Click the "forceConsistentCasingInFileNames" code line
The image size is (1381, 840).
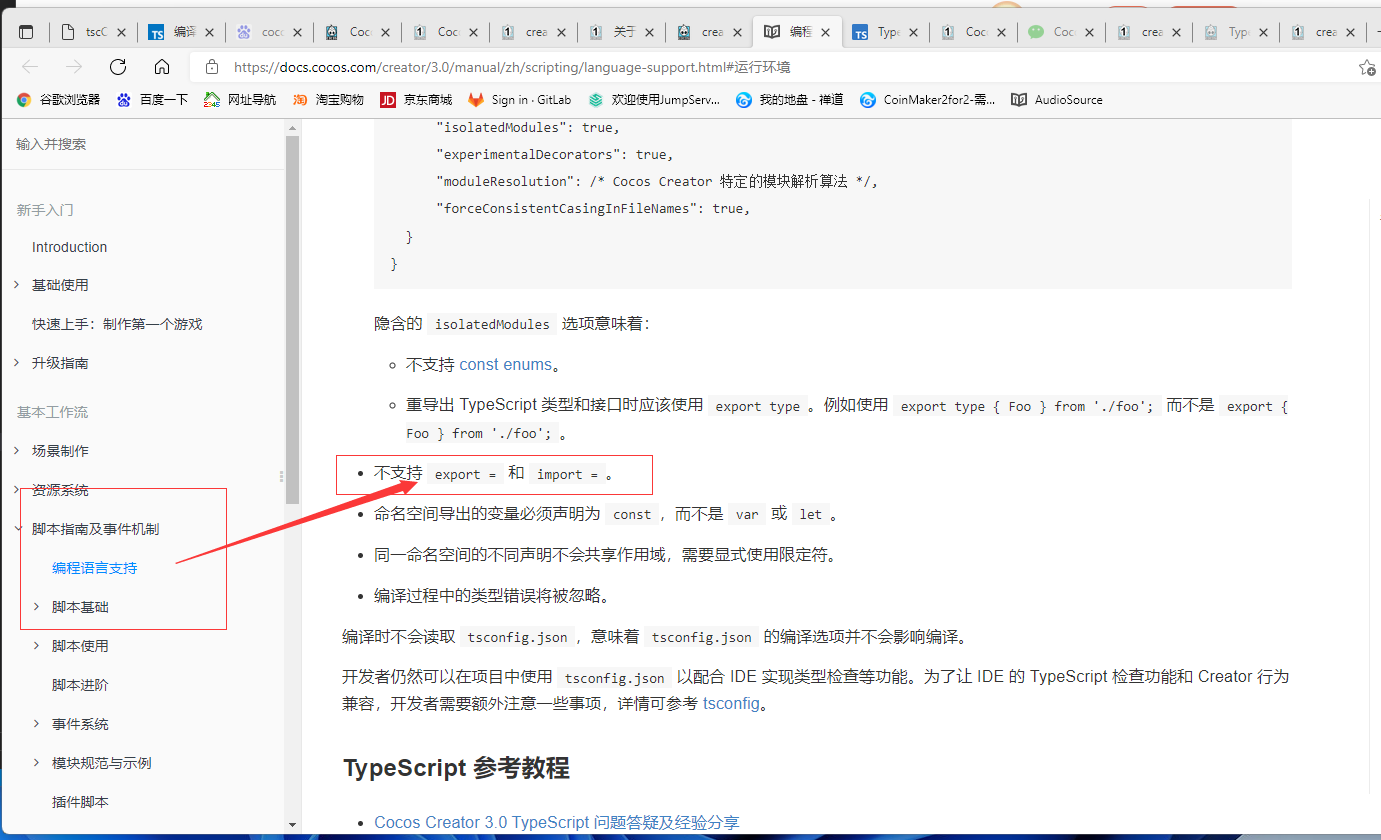tap(593, 209)
